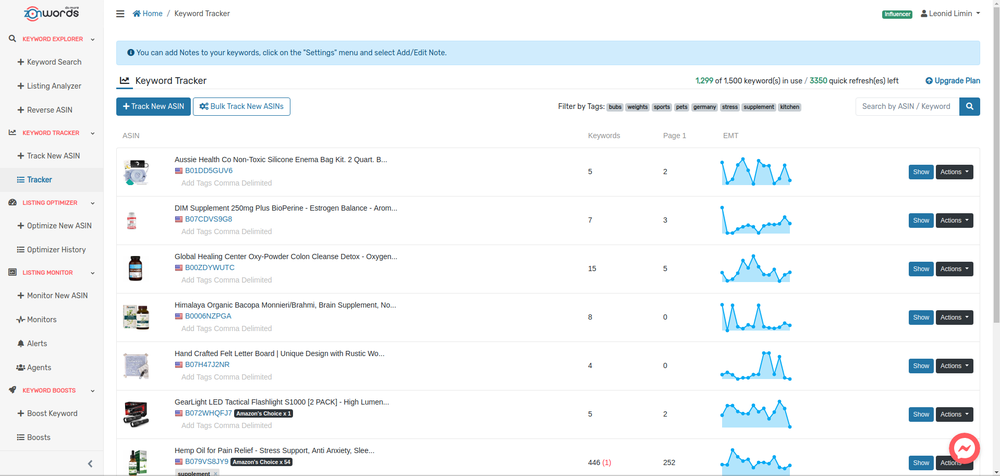Screen dimensions: 1000x476
Task: Open the Leonid Limin user dropdown
Action: coord(950,13)
